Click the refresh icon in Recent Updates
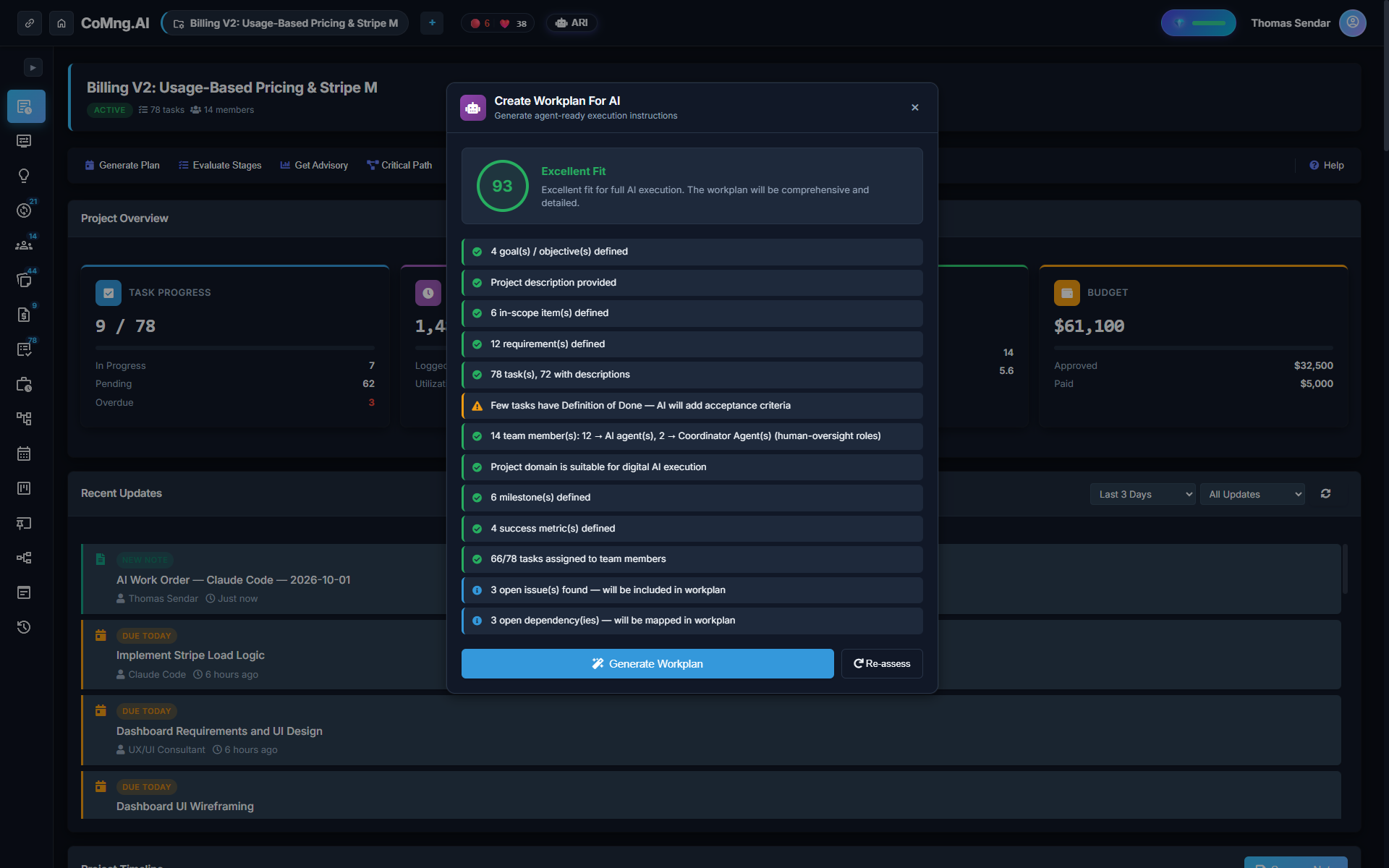Screen dimensions: 1389x868 (1325, 493)
